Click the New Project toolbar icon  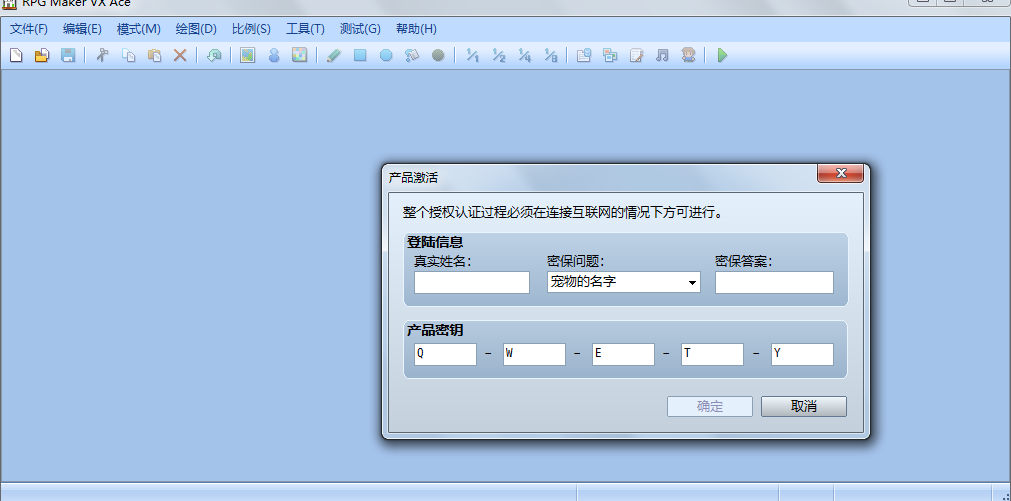point(16,55)
